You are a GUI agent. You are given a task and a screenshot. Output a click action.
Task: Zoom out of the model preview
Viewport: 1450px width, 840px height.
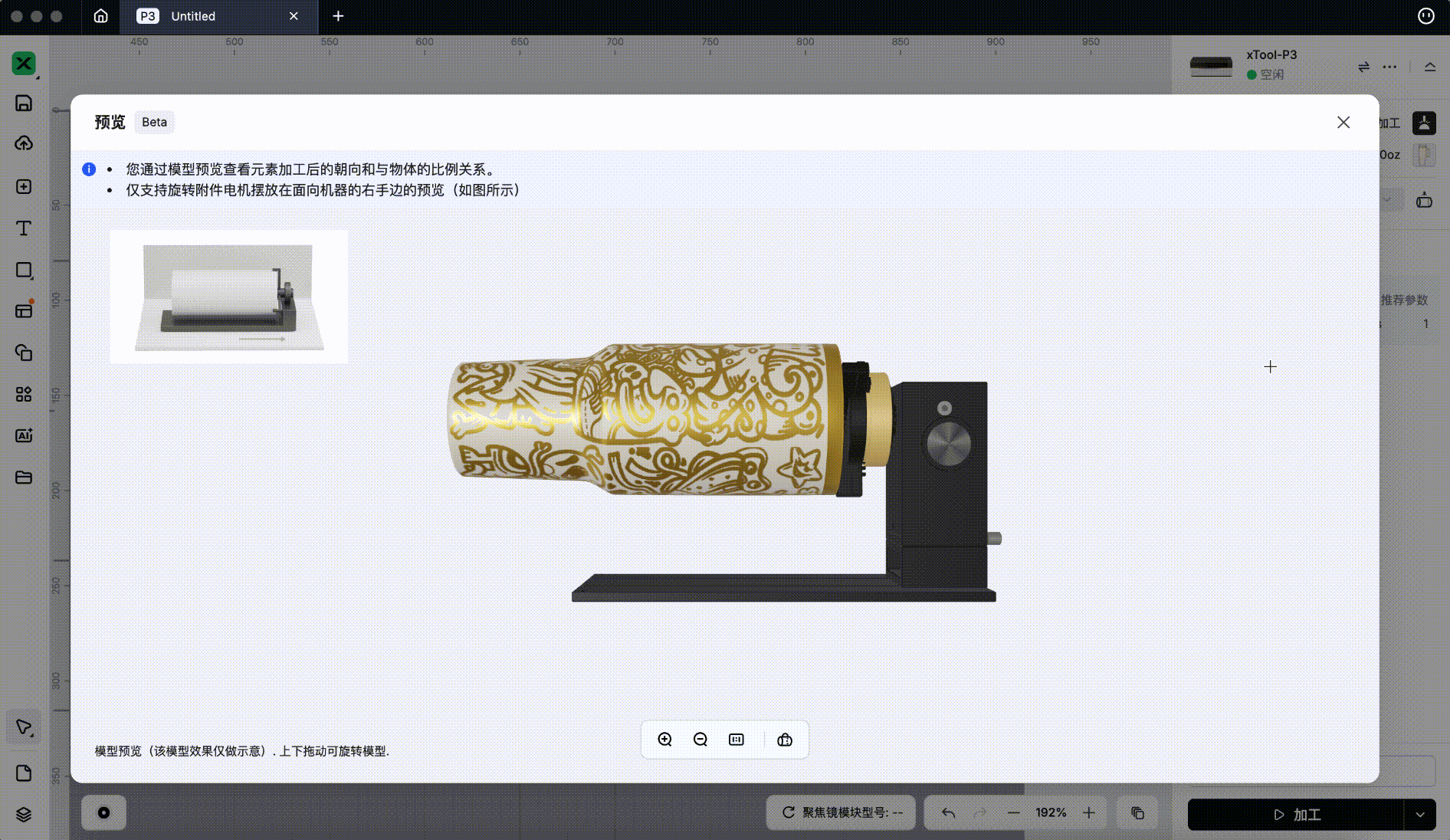tap(700, 740)
